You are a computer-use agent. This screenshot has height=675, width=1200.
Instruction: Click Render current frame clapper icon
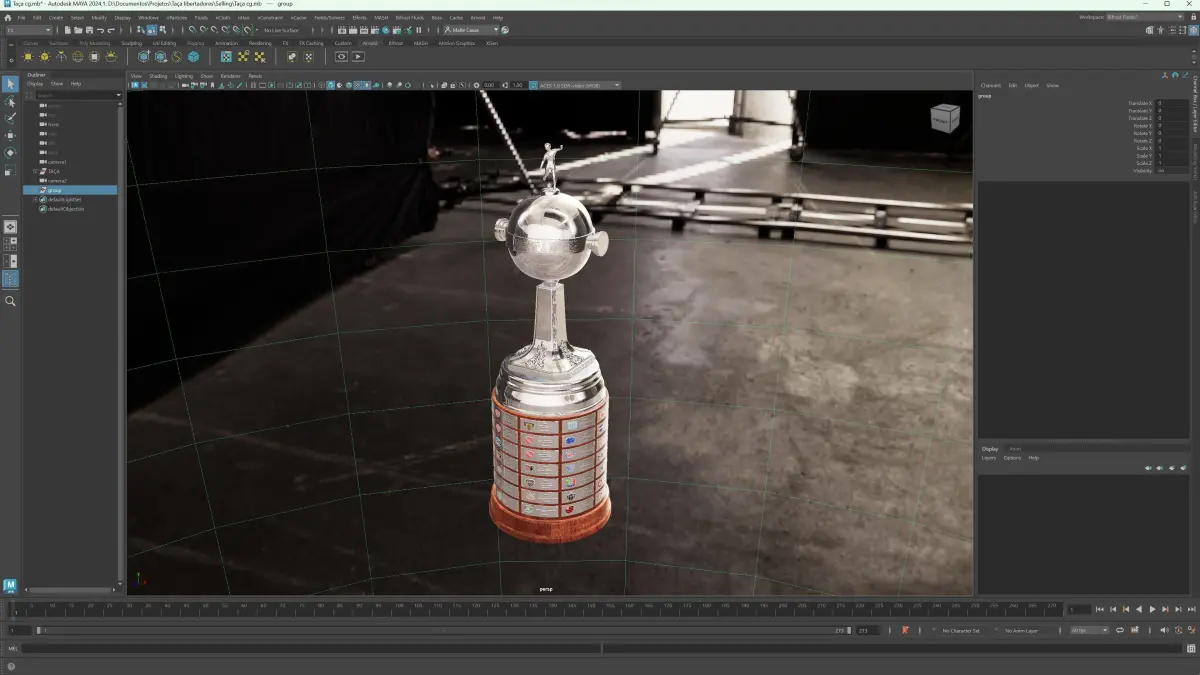353,30
